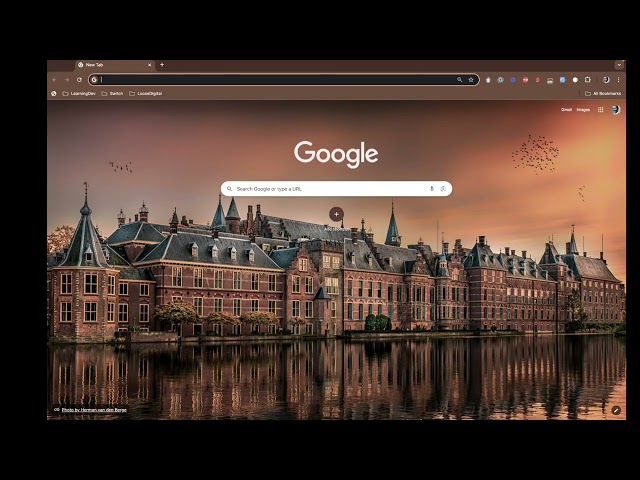Click the Customize Chrome pencil icon
The height and width of the screenshot is (480, 640).
pos(616,410)
